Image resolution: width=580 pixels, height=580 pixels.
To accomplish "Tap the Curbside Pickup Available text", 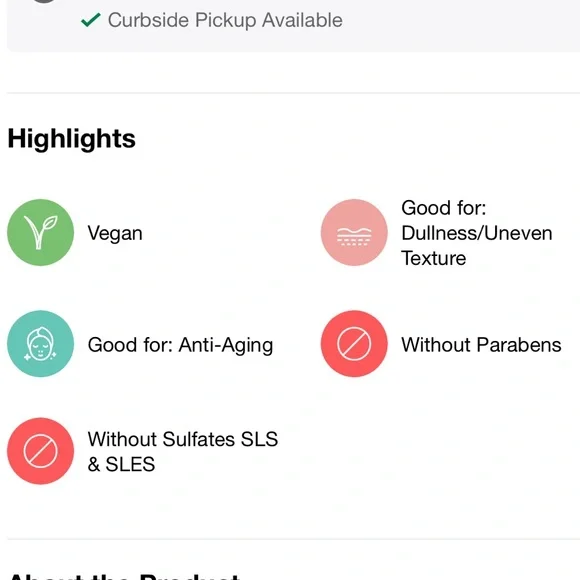I will 225,20.
